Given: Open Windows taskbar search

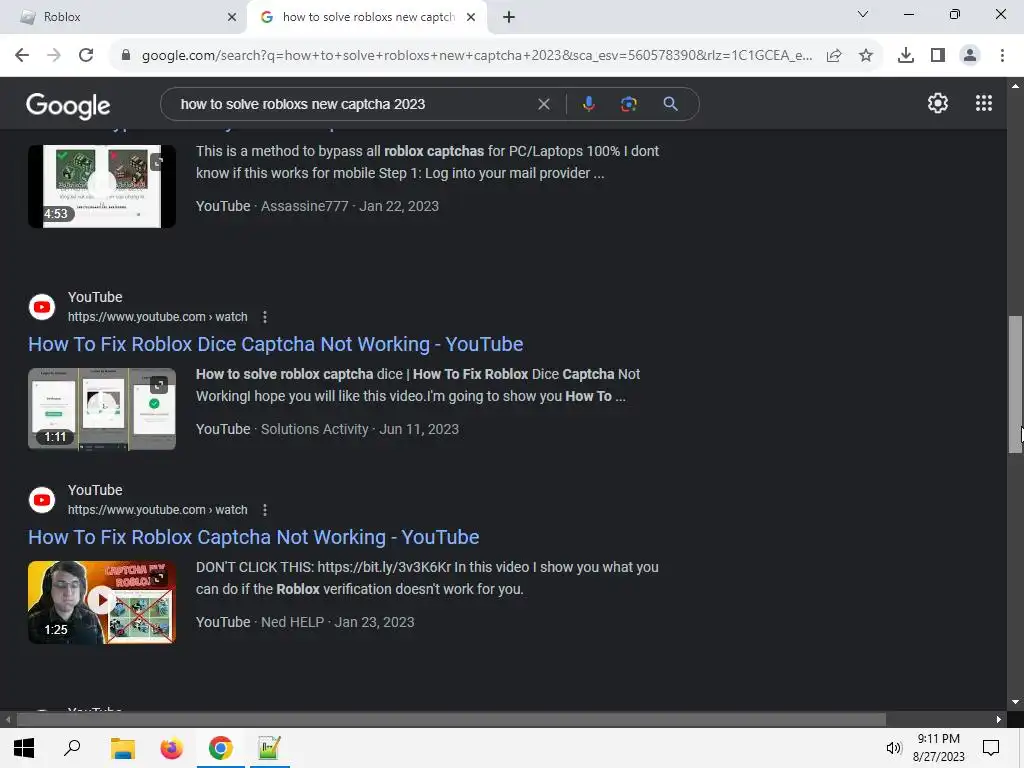Looking at the screenshot, I should tap(72, 748).
